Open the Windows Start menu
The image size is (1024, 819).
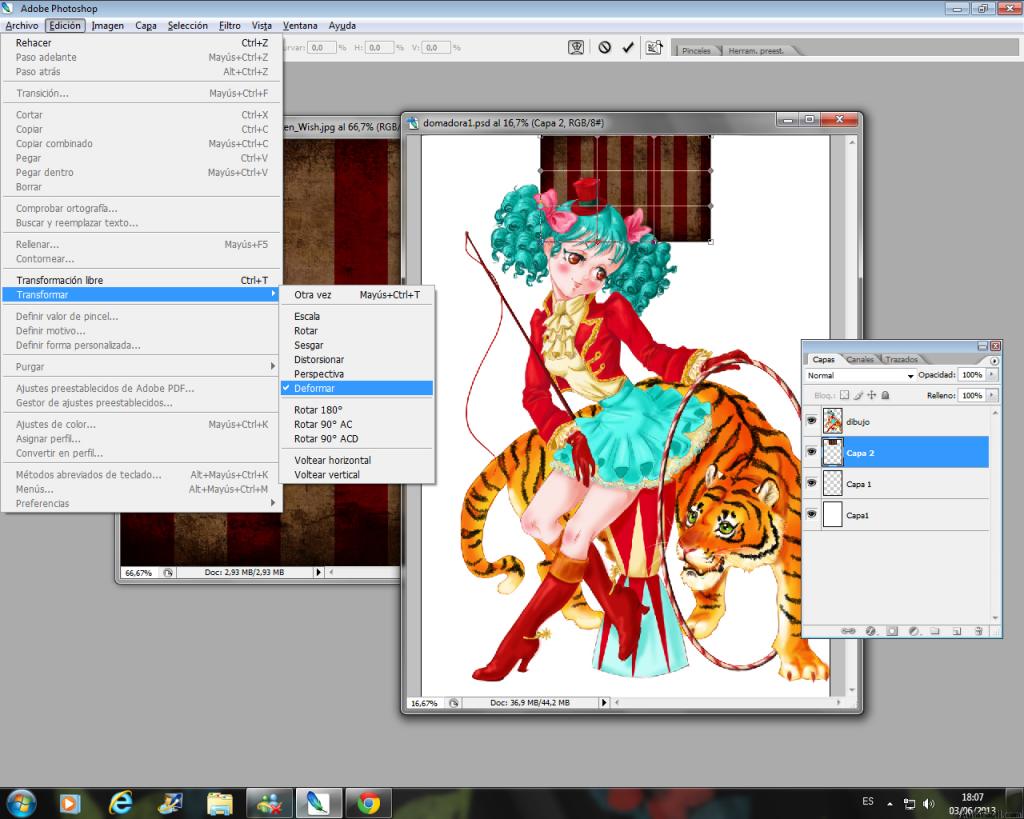[x=21, y=803]
